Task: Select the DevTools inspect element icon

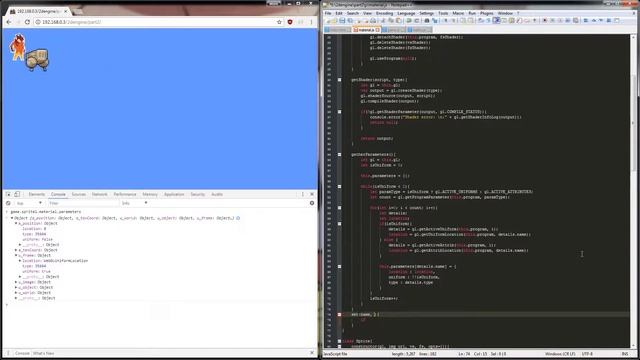Action: [x=8, y=194]
